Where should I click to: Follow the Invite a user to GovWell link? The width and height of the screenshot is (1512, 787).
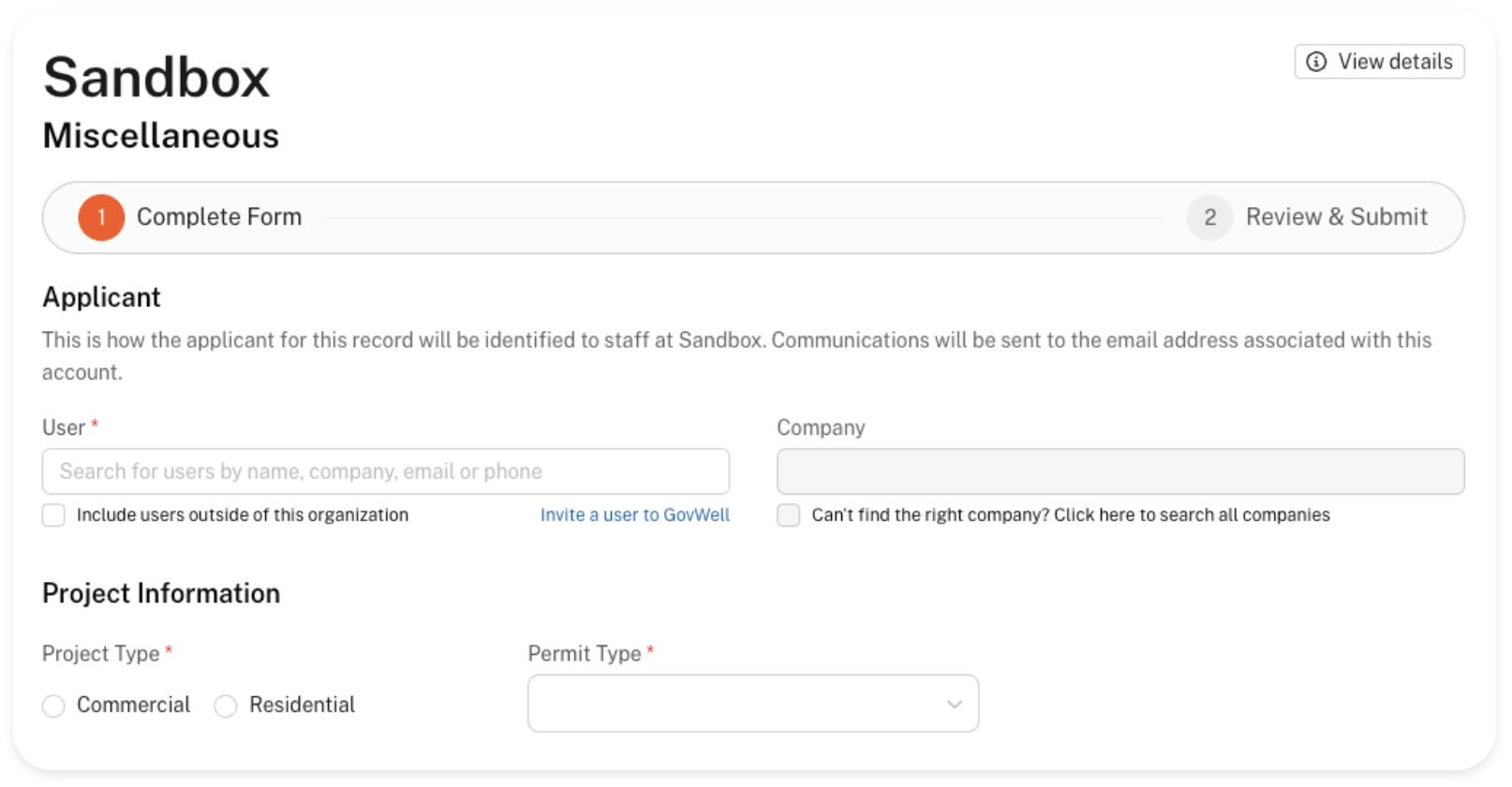coord(634,515)
